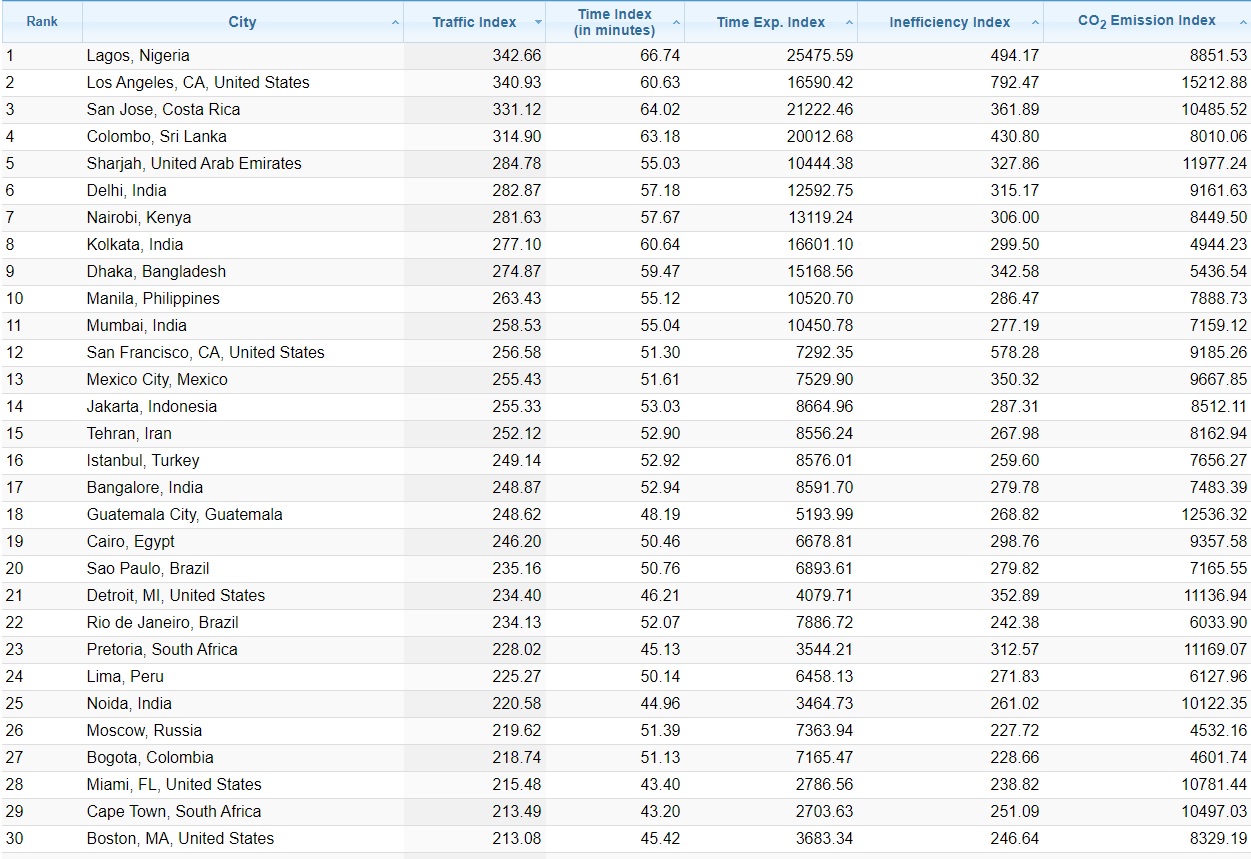
Task: Click the Manila, Philippines city cell
Action: coord(153,298)
